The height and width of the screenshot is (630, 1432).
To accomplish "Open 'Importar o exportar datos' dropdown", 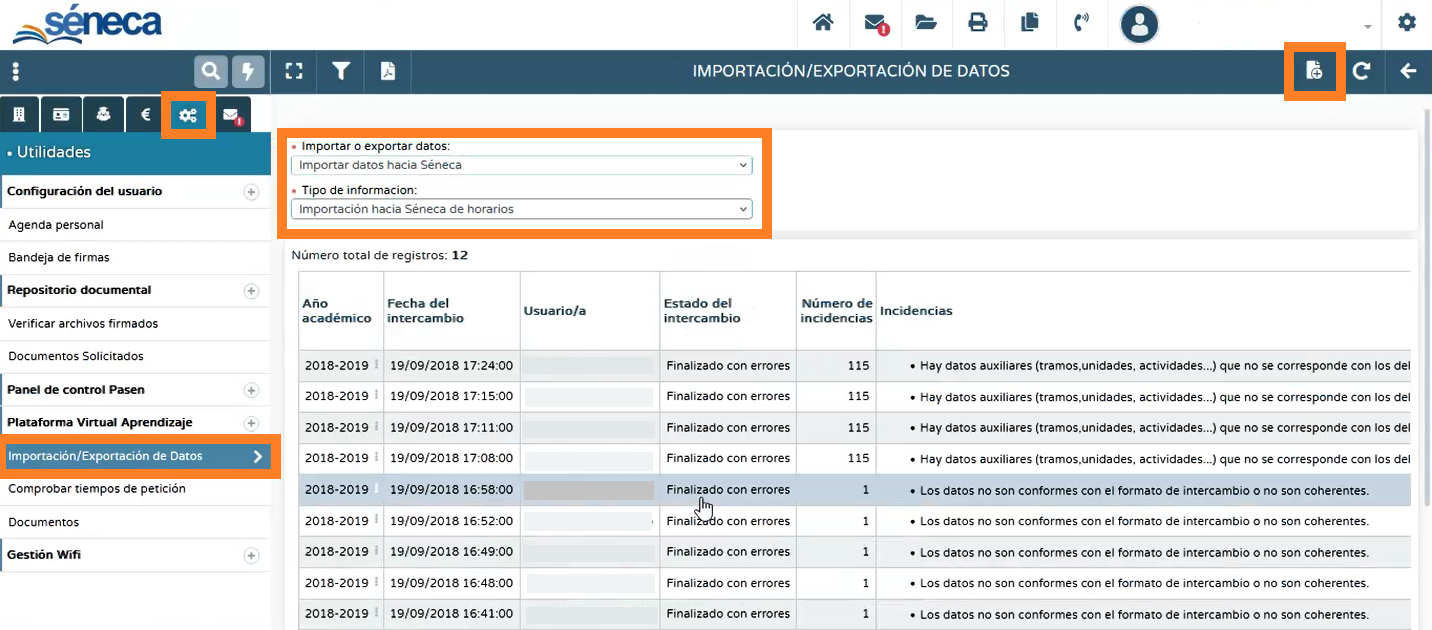I will coord(521,165).
